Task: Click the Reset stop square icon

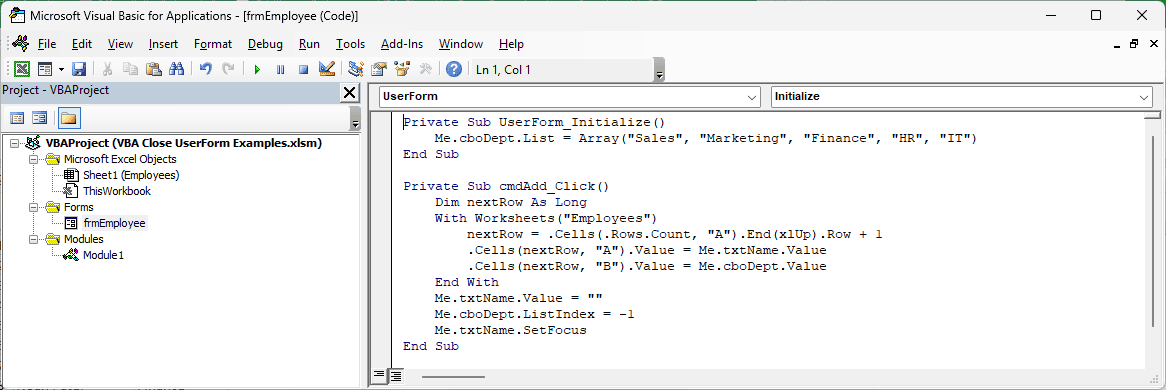Action: [303, 69]
